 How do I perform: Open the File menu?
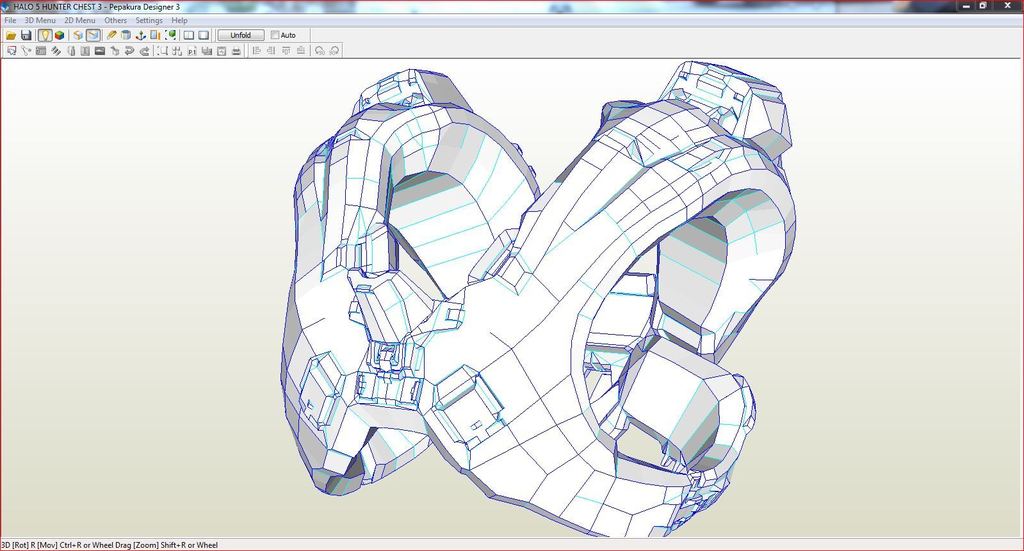[10, 20]
